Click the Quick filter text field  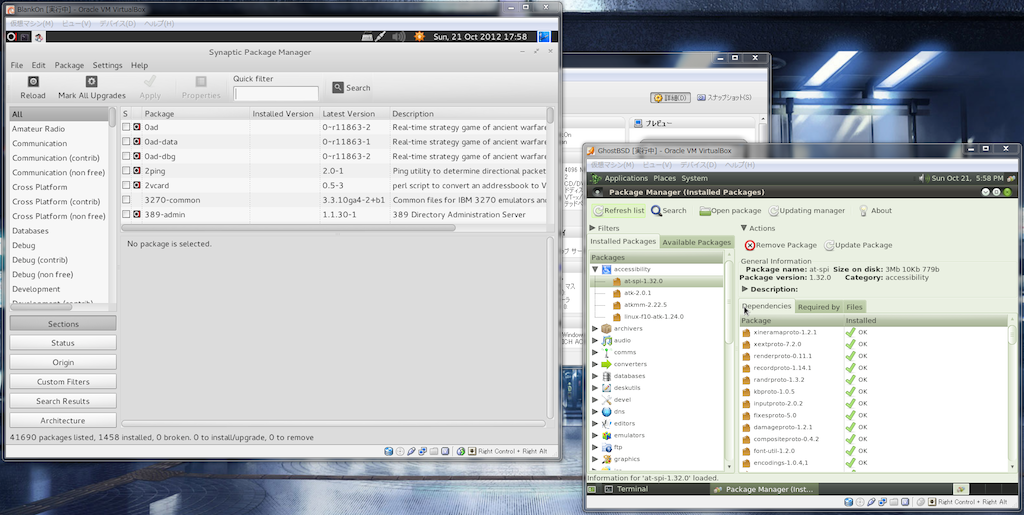[276, 94]
